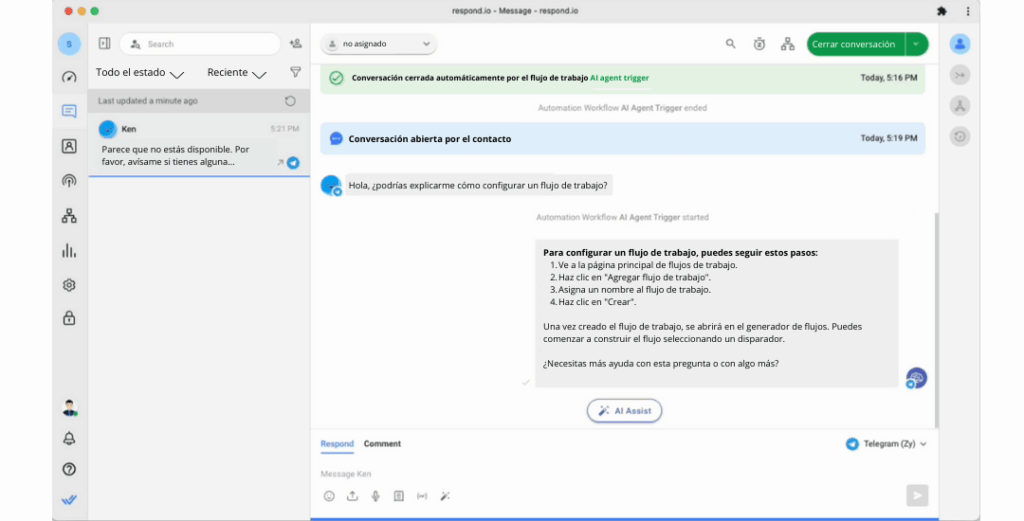Click the workflow shortcut icon in header
The height and width of the screenshot is (521, 1024).
pos(788,44)
